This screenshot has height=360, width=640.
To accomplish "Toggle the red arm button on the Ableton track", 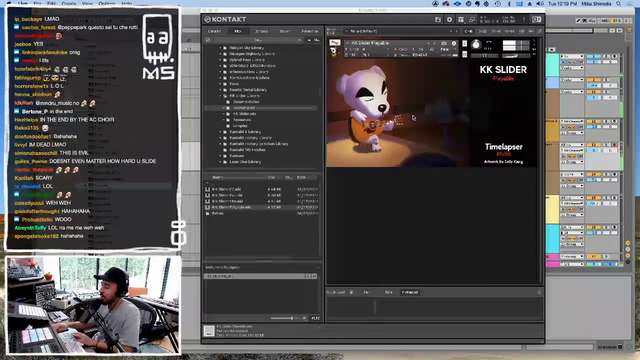I will coord(614,144).
